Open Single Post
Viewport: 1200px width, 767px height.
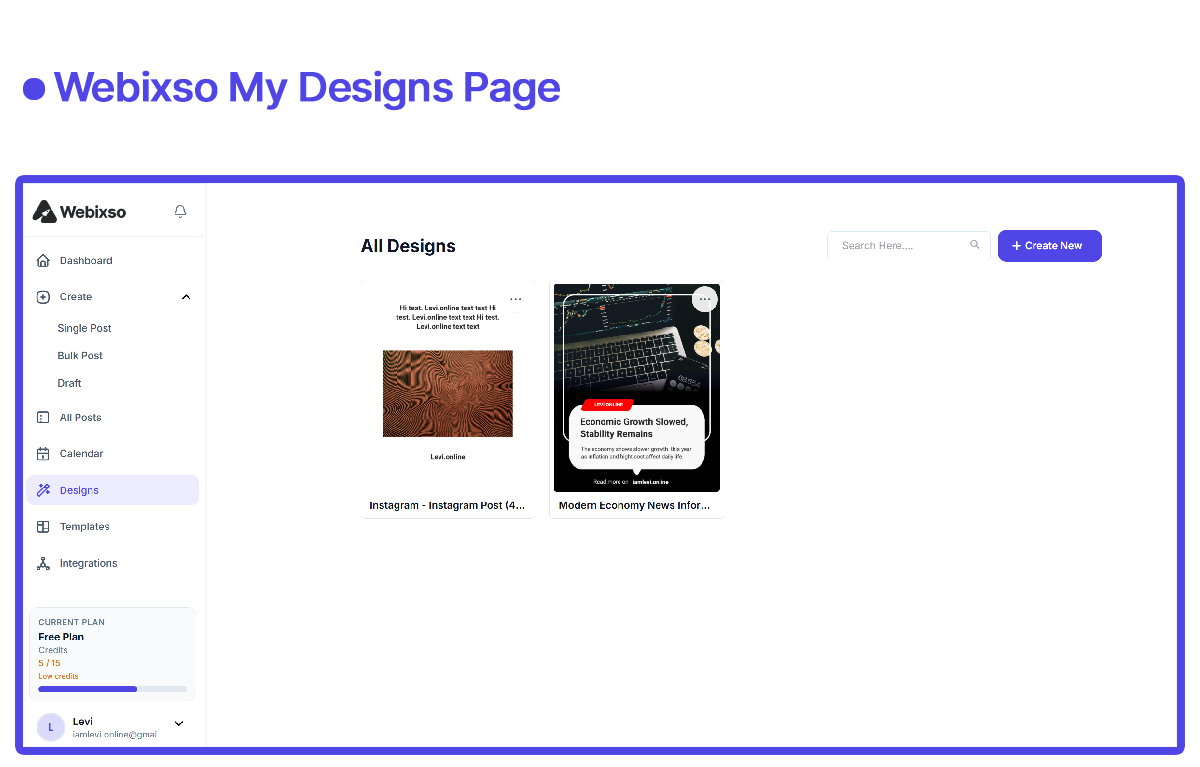[85, 328]
